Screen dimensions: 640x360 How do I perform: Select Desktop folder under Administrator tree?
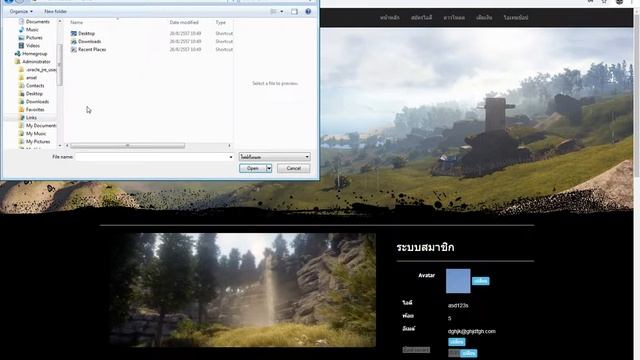click(x=31, y=93)
